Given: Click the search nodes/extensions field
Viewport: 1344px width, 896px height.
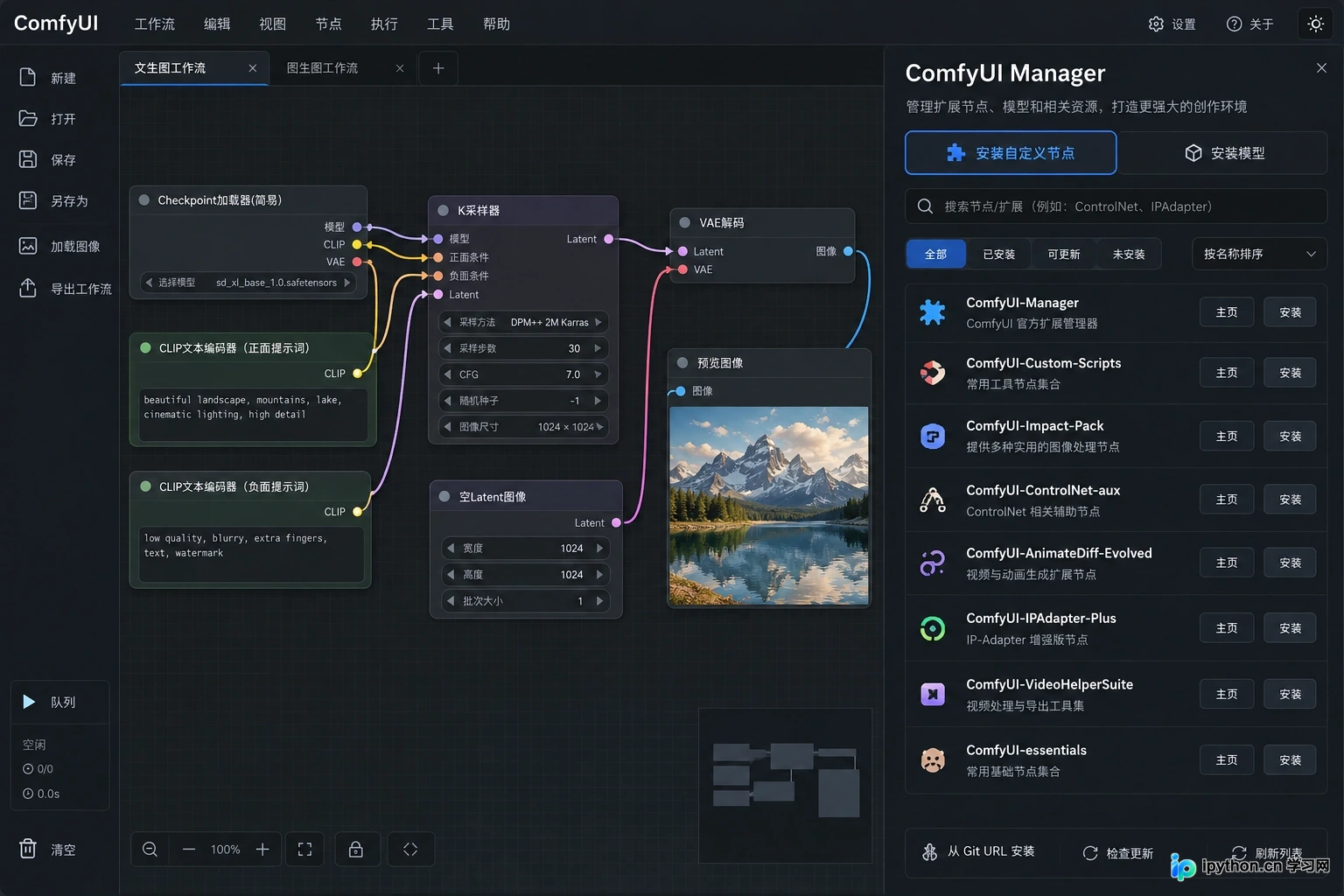Looking at the screenshot, I should click(x=1116, y=206).
